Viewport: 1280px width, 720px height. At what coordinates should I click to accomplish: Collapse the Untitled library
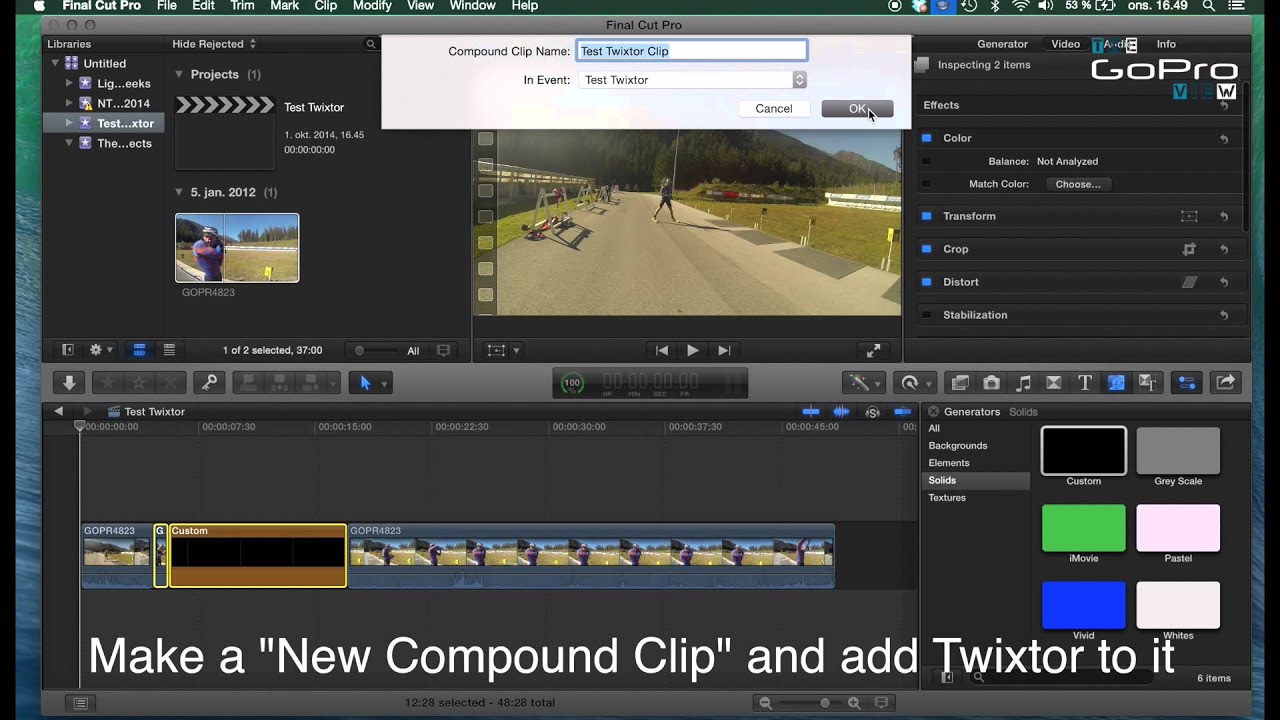[56, 63]
